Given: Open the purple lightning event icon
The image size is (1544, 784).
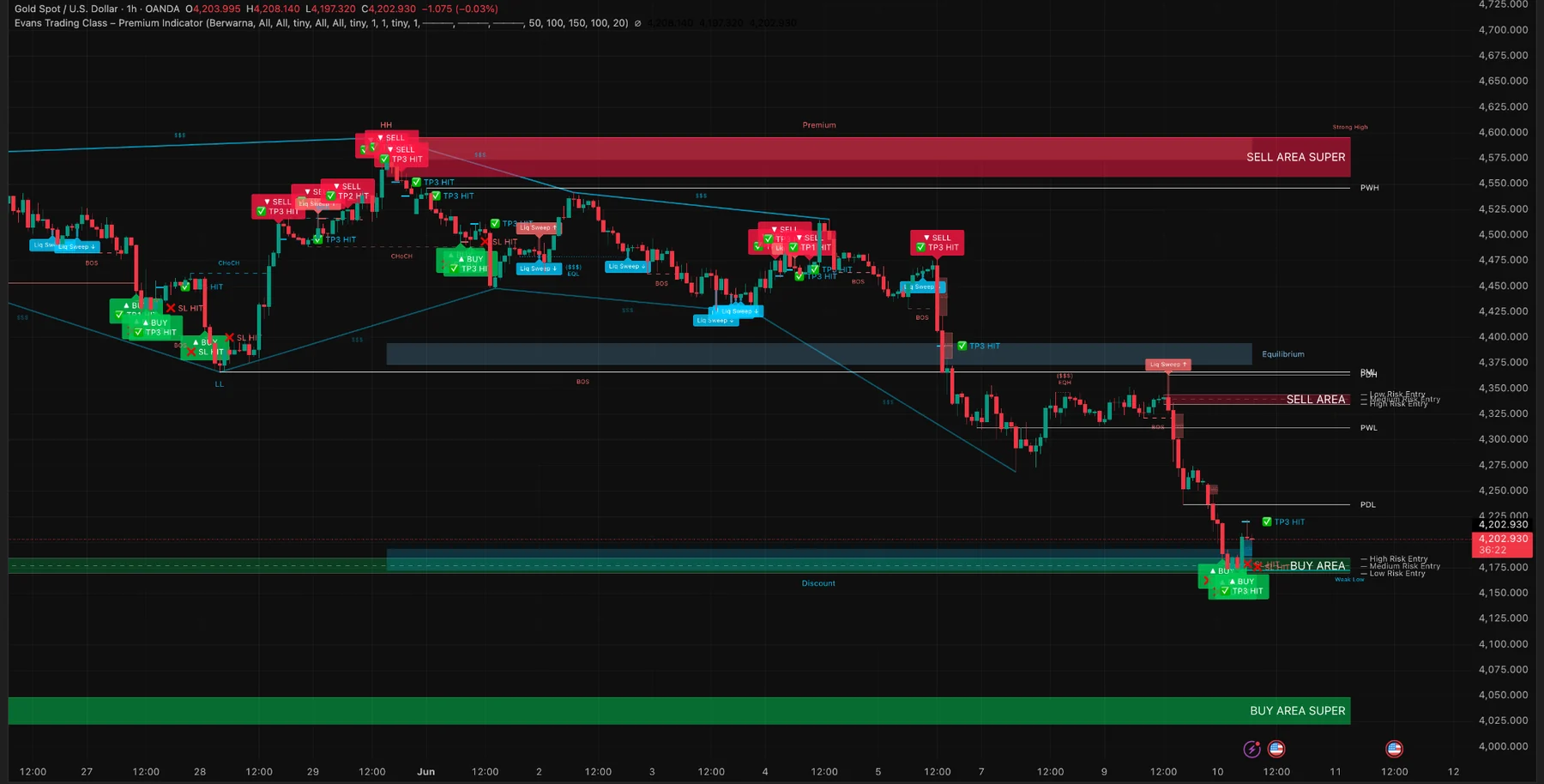Looking at the screenshot, I should pos(1251,749).
